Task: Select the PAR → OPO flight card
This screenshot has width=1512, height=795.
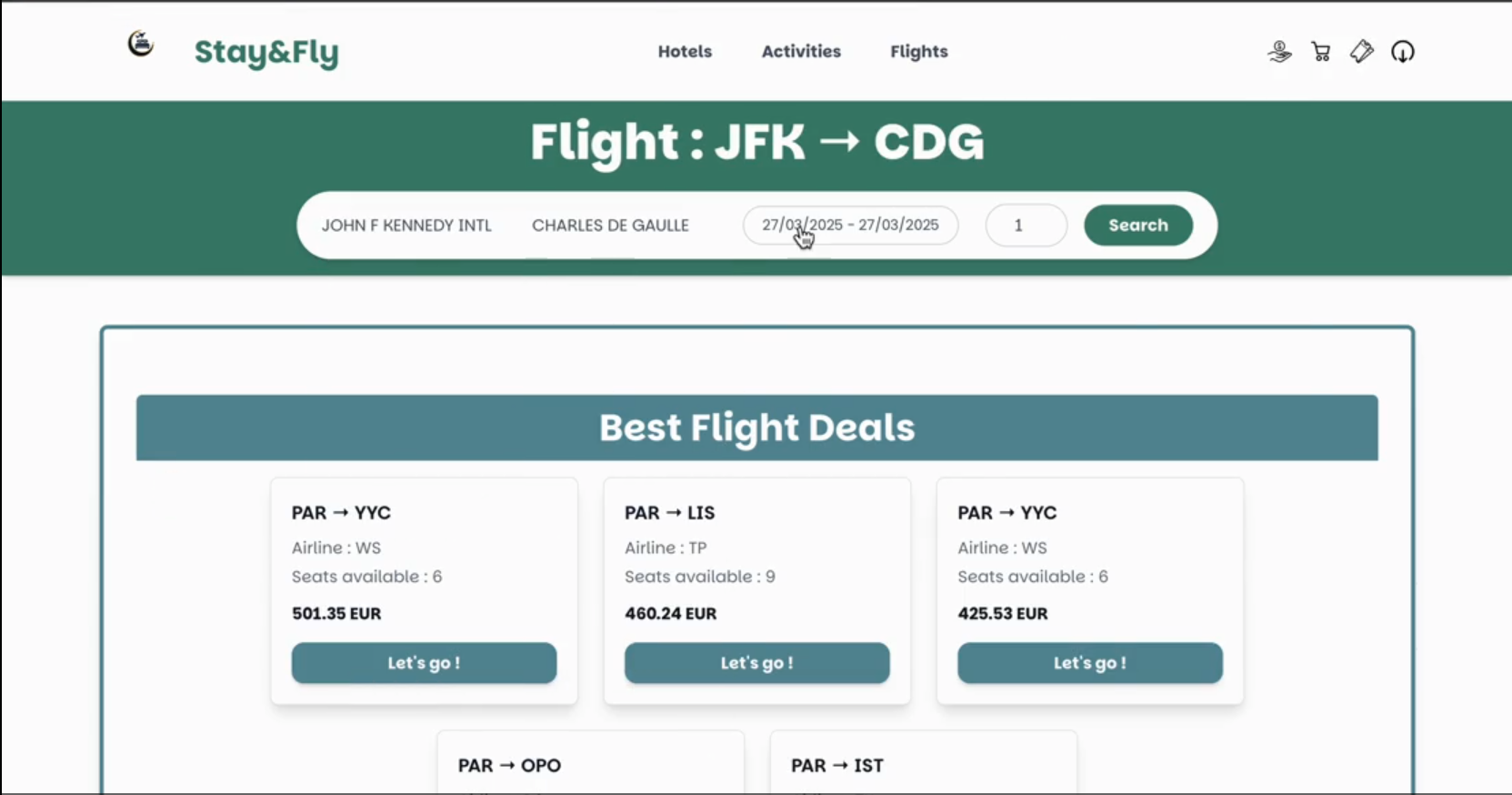Action: click(x=590, y=762)
